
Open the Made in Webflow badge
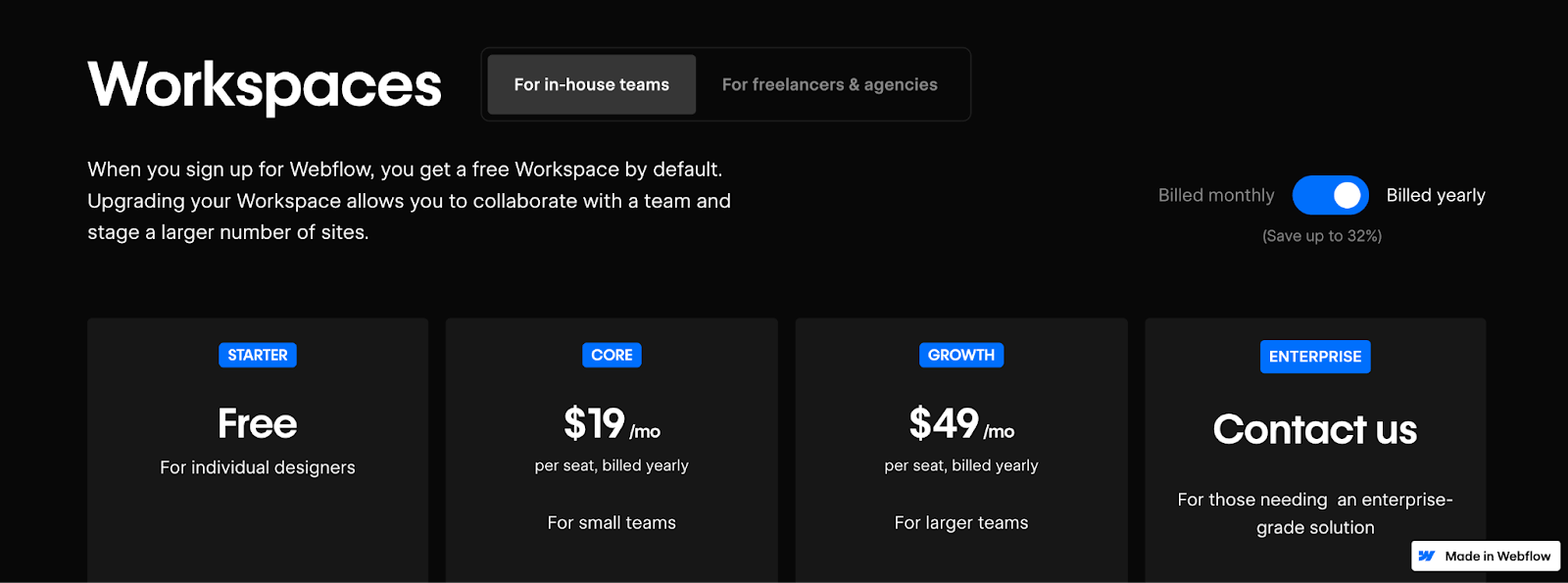coord(1486,556)
